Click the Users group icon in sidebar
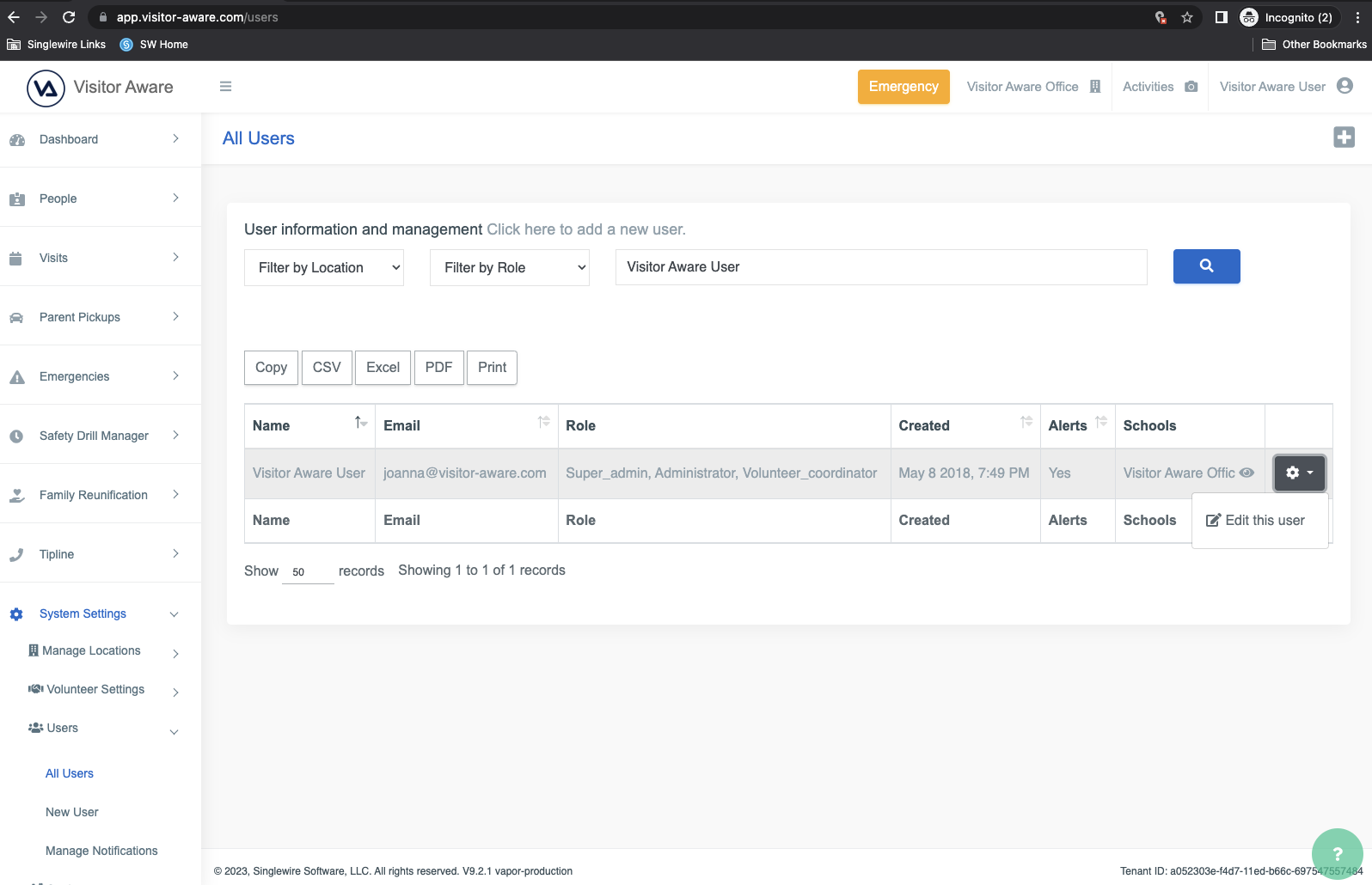 tap(35, 728)
